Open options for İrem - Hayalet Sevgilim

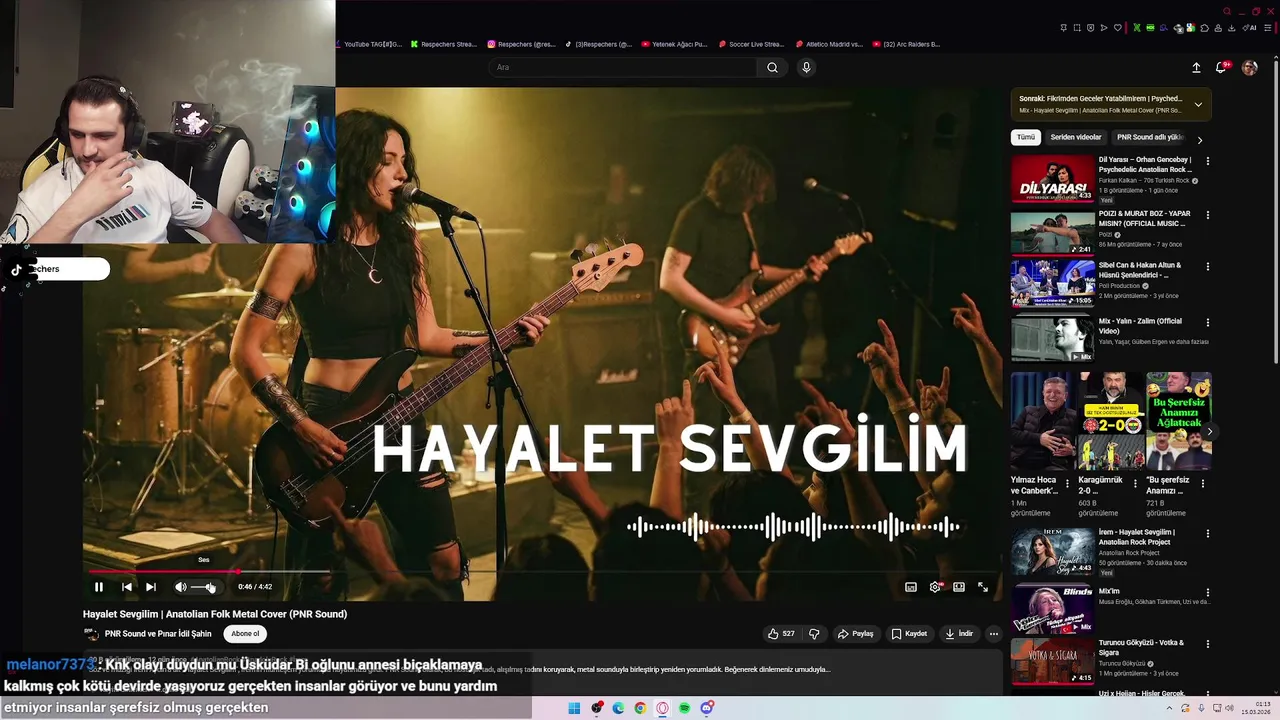[x=1207, y=534]
